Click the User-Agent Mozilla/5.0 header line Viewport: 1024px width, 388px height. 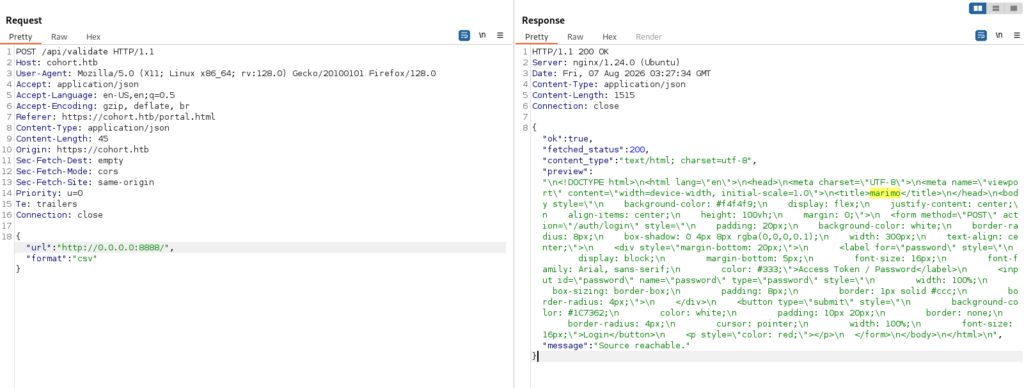click(226, 73)
